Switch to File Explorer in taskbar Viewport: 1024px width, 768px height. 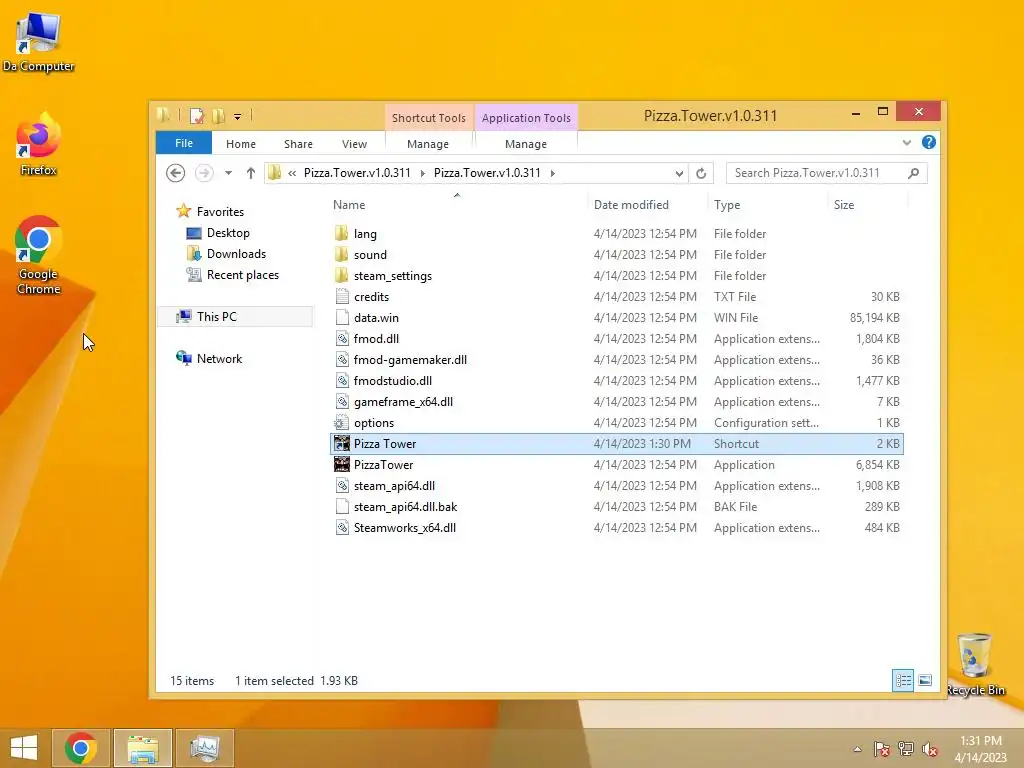(143, 748)
